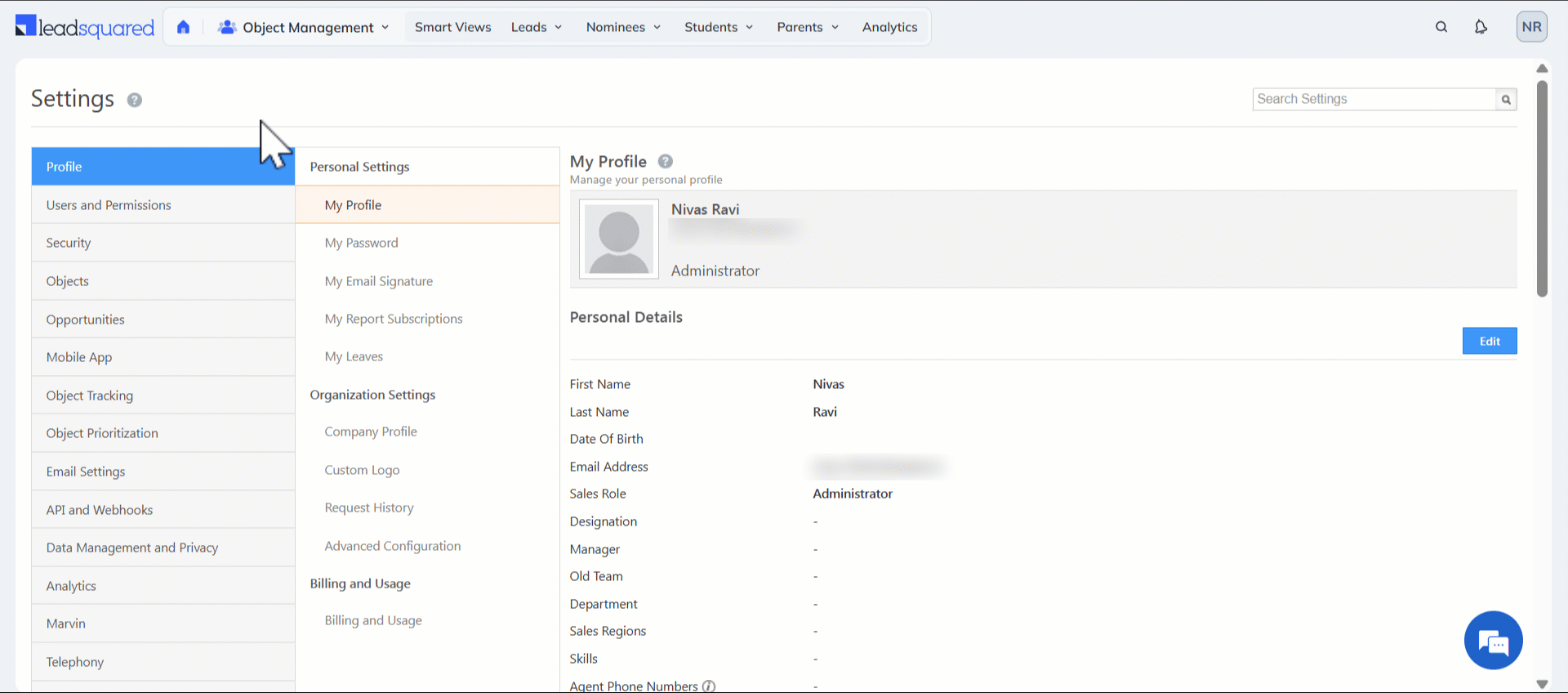Image resolution: width=1568 pixels, height=693 pixels.
Task: Open the My Password settings link
Action: point(361,243)
